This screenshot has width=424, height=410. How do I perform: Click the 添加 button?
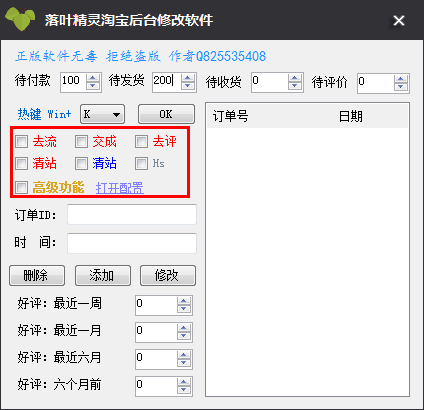point(103,276)
